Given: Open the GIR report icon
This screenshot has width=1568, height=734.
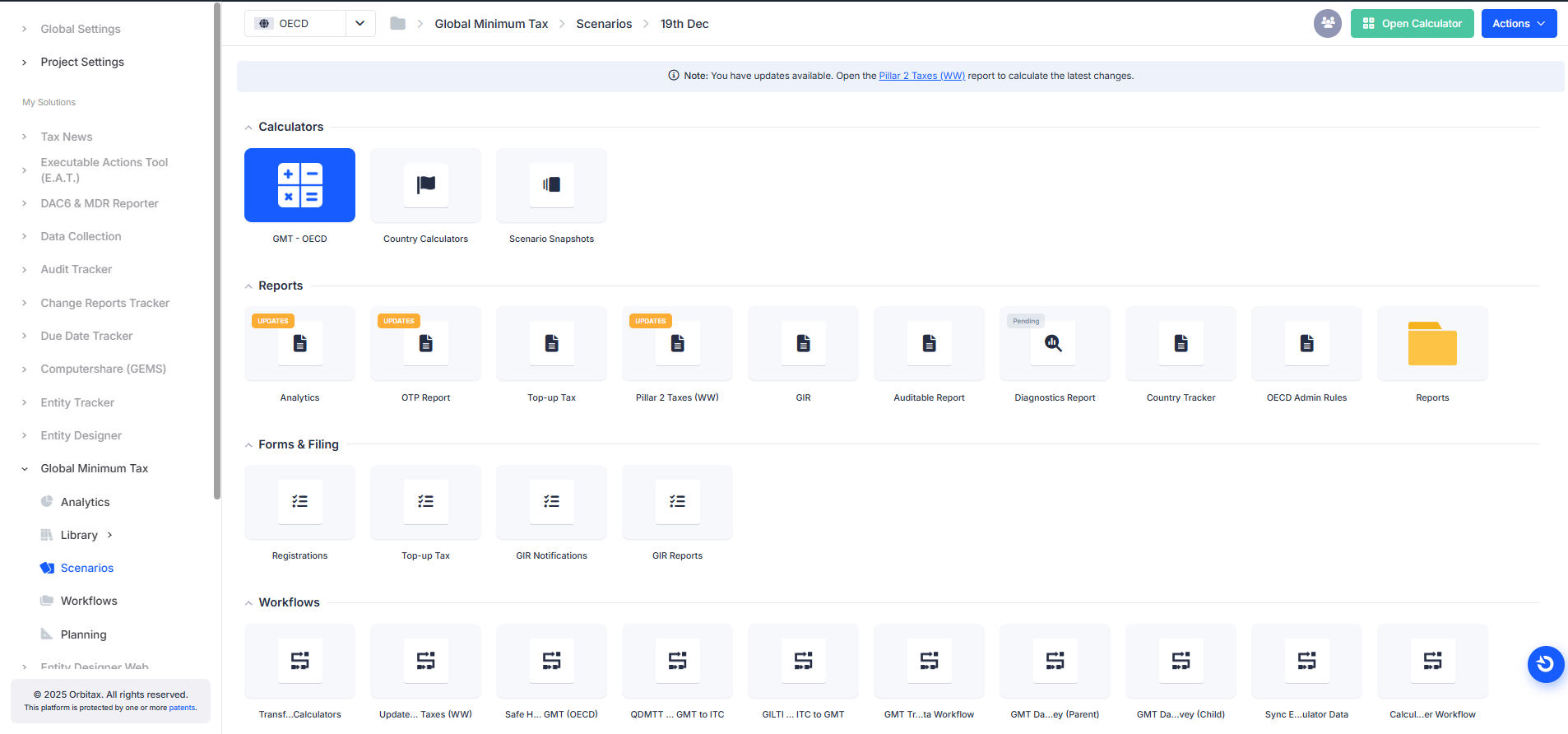Looking at the screenshot, I should pyautogui.click(x=803, y=344).
